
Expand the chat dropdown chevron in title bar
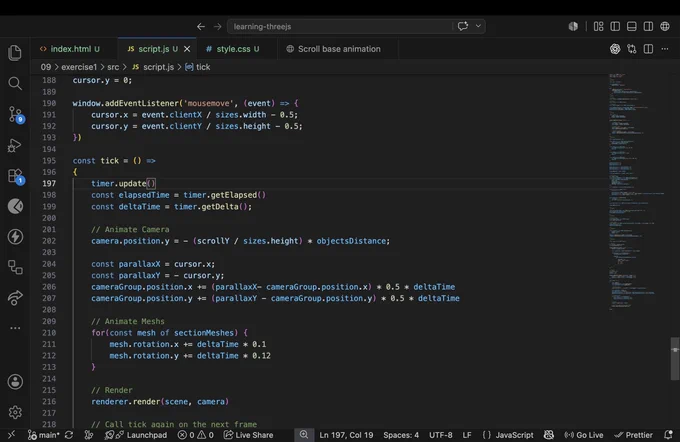[x=478, y=26]
